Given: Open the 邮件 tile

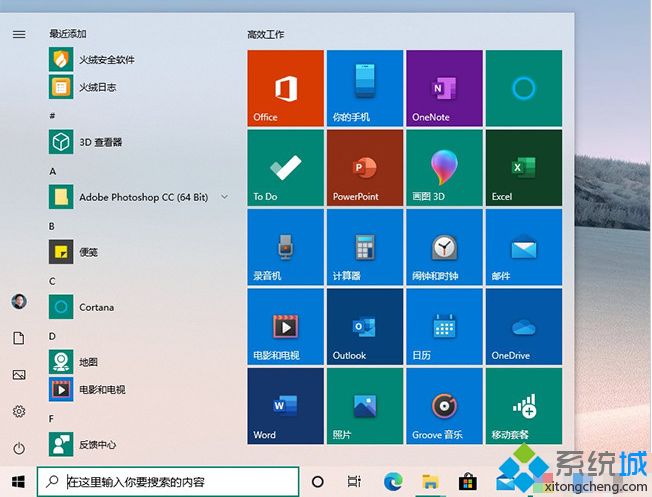Looking at the screenshot, I should point(524,247).
